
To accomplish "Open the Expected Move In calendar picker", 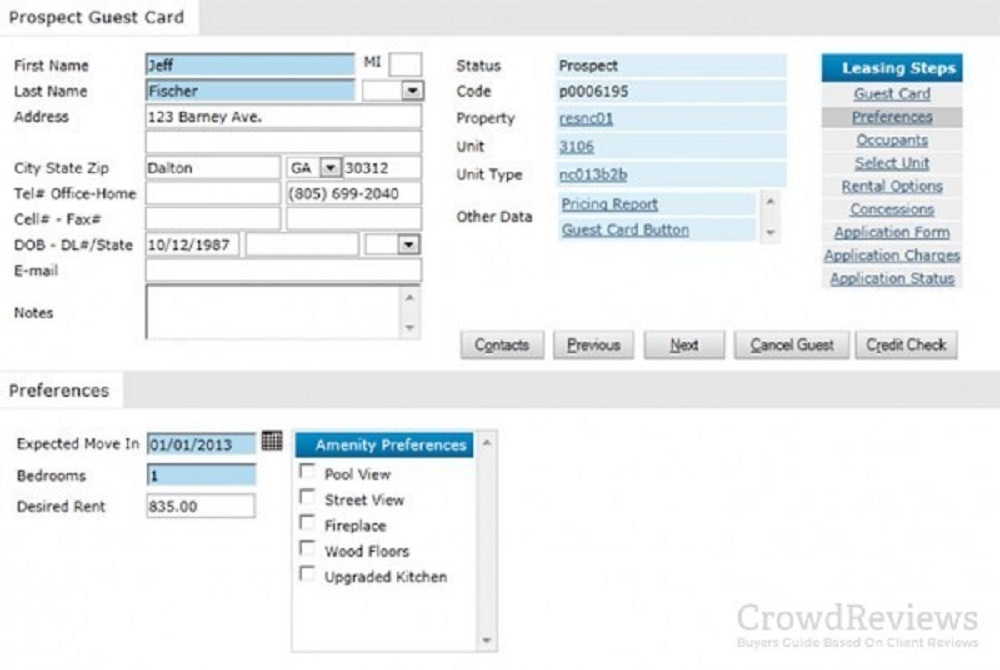I will (x=271, y=441).
